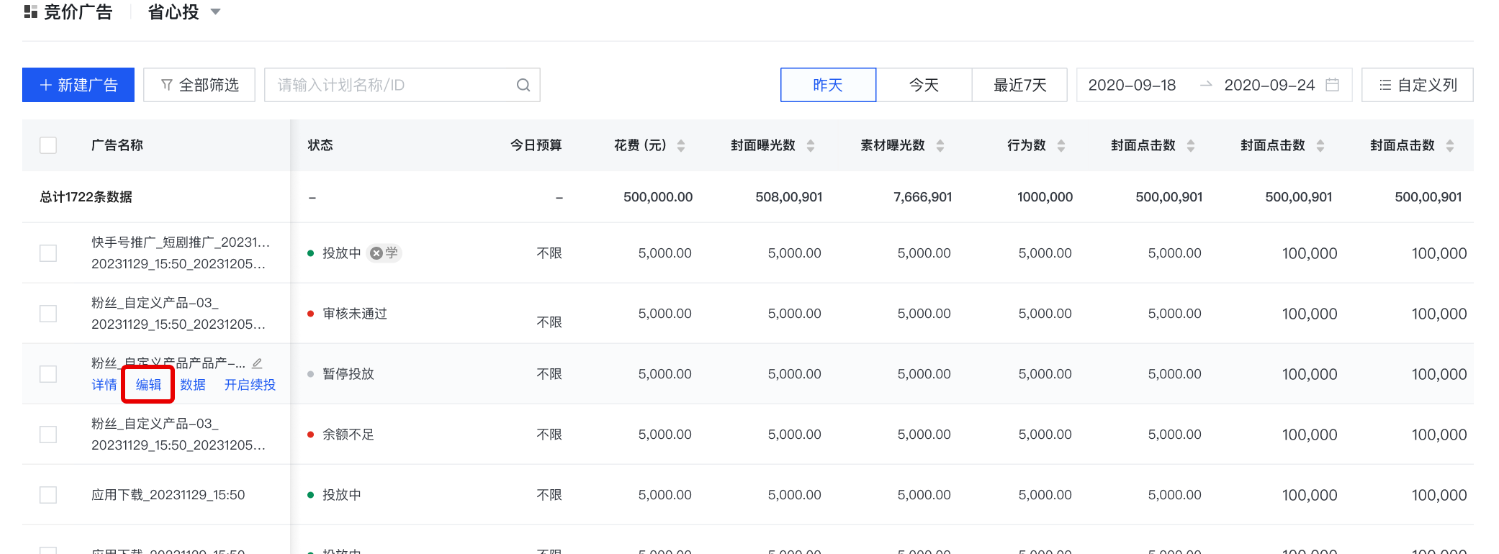Focus the 请输入计划名称/ID search field
This screenshot has height=554, width=1499.
[x=402, y=85]
